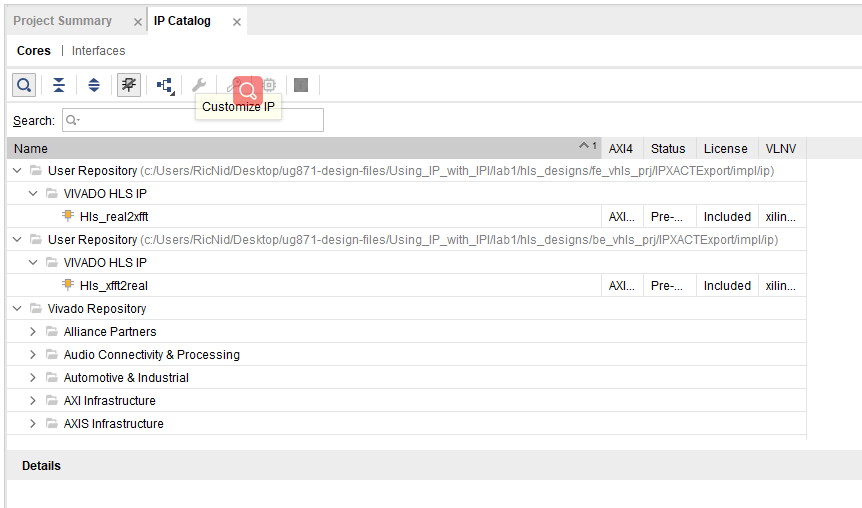
Task: Click the xilin... VLNV cell for Hls_real2xfft
Action: point(781,217)
